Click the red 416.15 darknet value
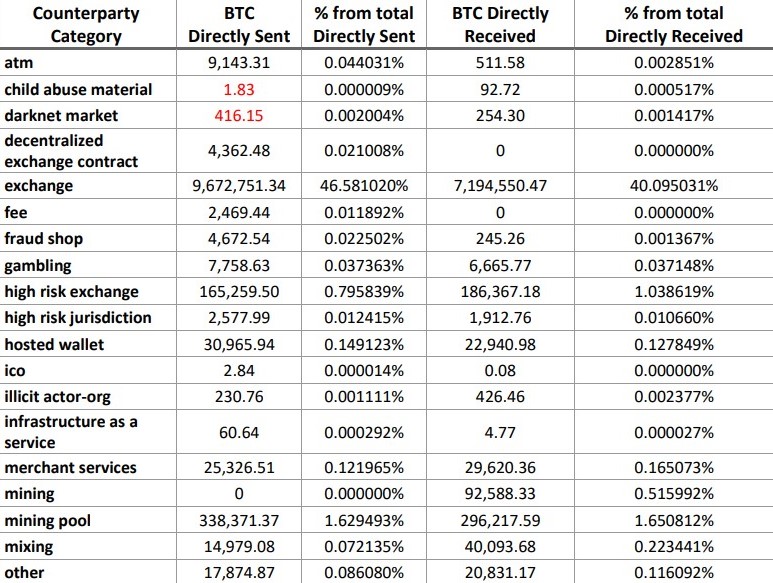Image resolution: width=773 pixels, height=583 pixels. [240, 116]
